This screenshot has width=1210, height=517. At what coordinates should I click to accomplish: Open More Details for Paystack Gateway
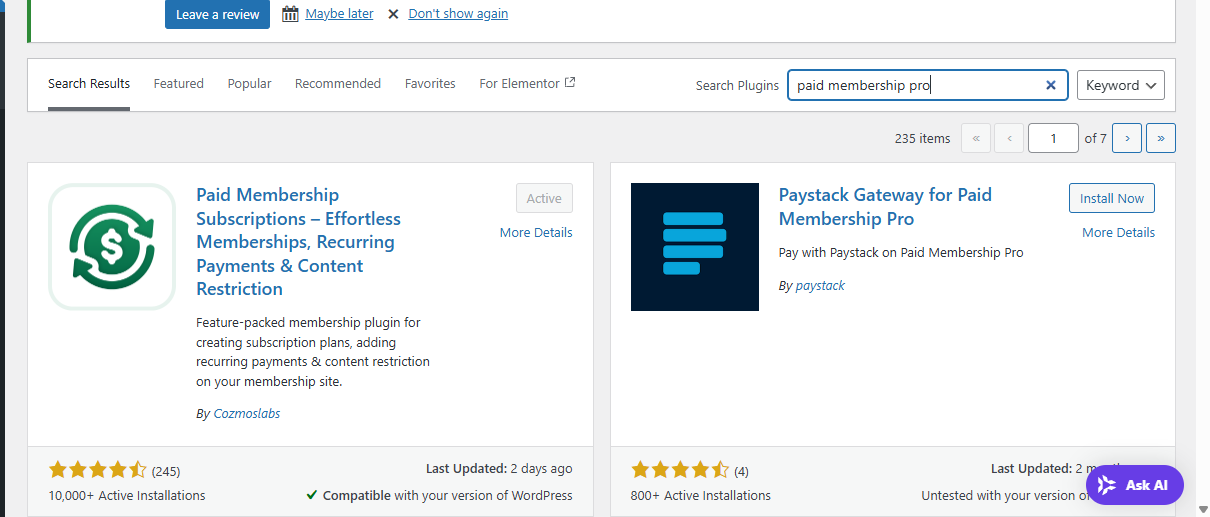pyautogui.click(x=1118, y=232)
